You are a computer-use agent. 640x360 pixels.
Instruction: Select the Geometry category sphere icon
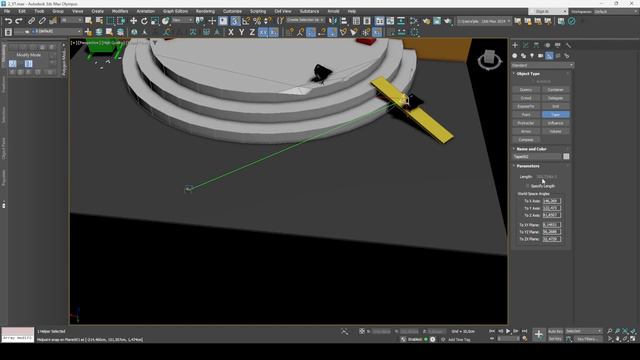tap(515, 56)
